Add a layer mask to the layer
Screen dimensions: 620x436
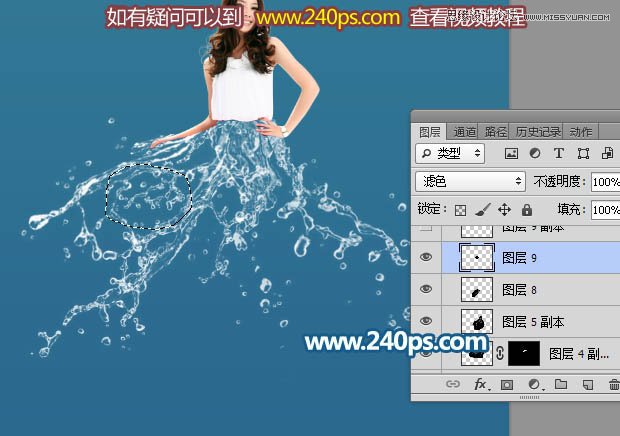[507, 385]
